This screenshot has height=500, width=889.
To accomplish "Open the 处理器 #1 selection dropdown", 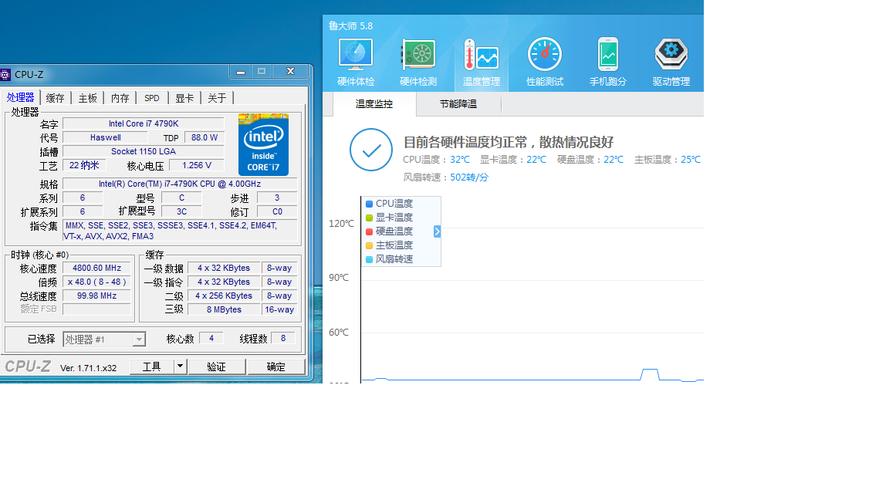I will [x=104, y=340].
